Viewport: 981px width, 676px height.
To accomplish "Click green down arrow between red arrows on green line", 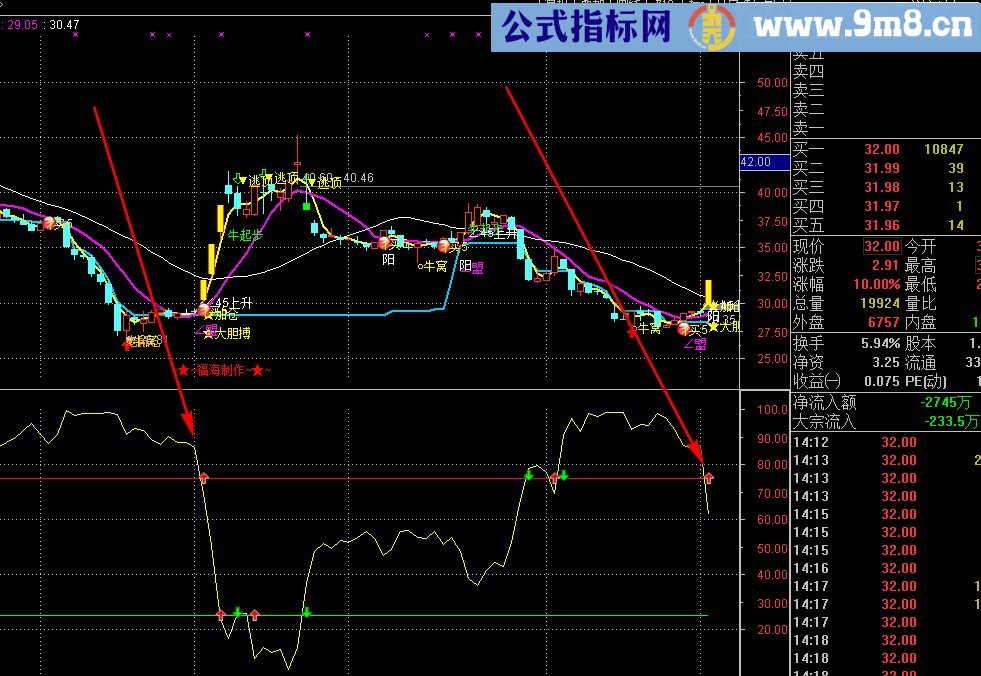I will coord(237,612).
